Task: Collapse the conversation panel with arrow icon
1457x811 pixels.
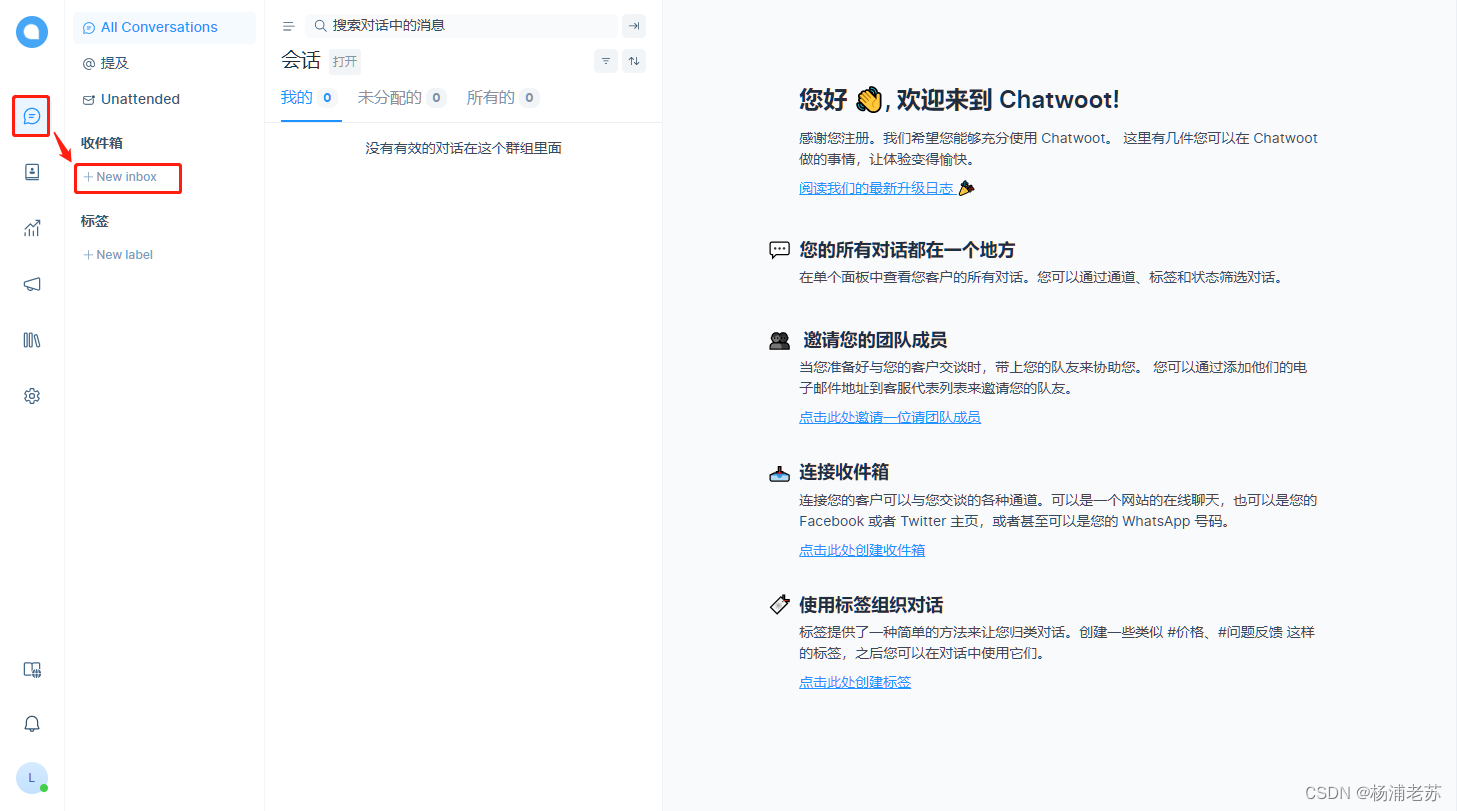Action: point(634,26)
